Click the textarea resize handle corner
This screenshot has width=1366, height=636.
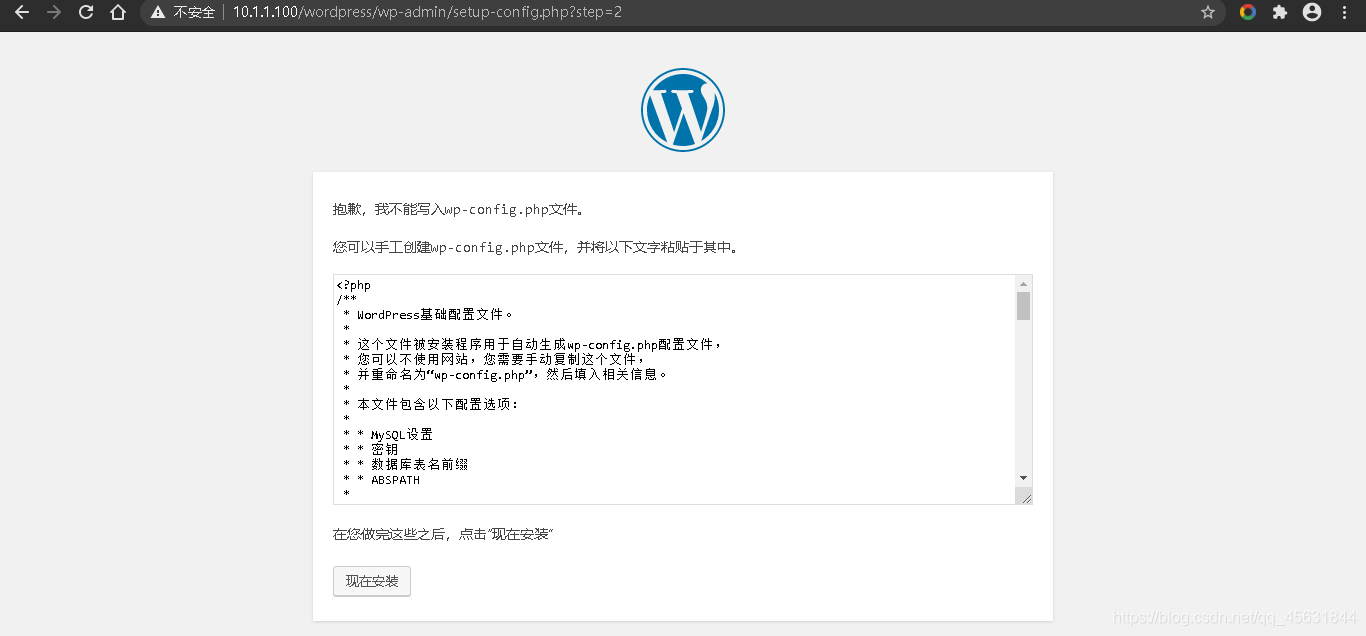[1024, 496]
